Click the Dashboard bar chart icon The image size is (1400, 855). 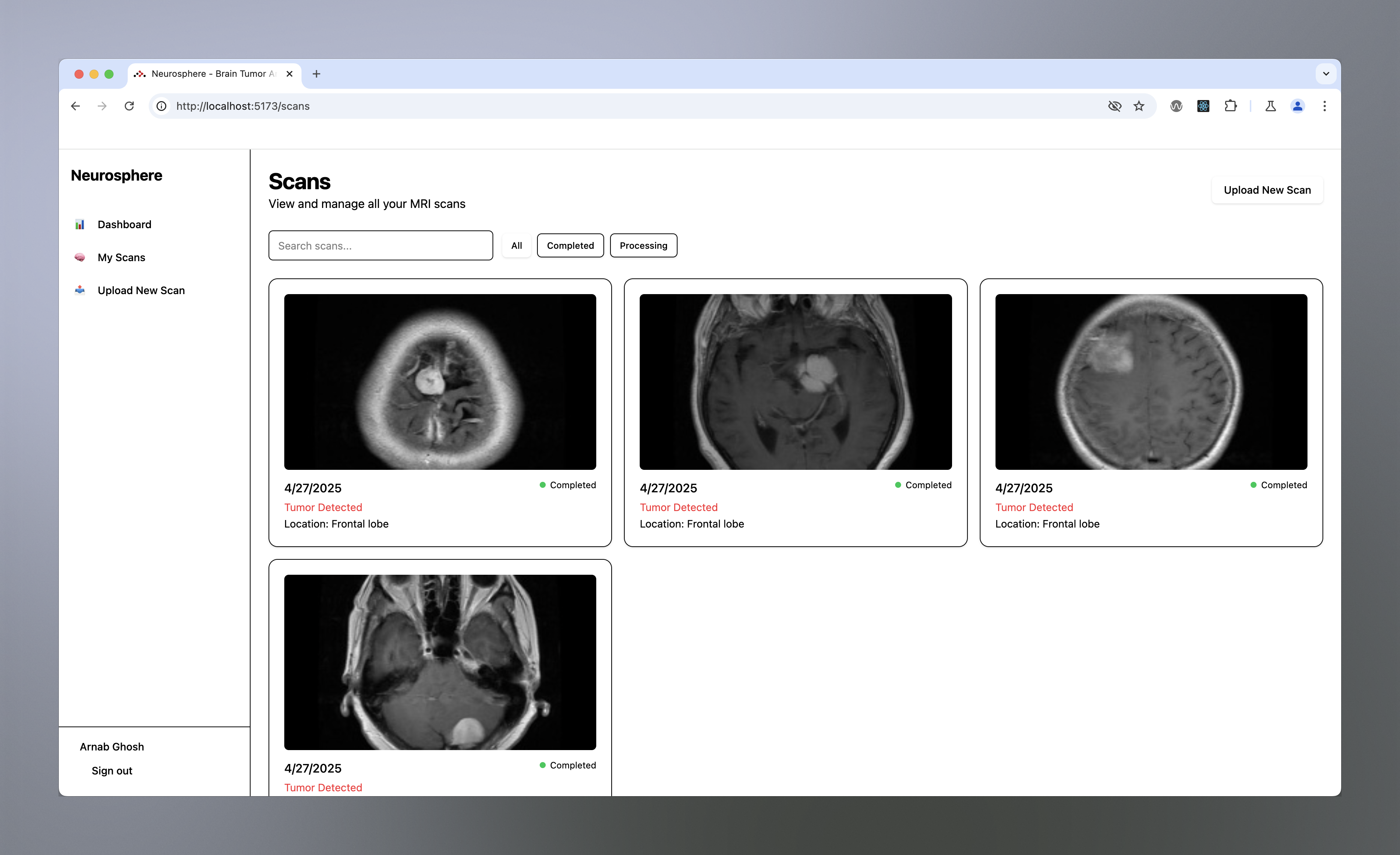point(79,224)
